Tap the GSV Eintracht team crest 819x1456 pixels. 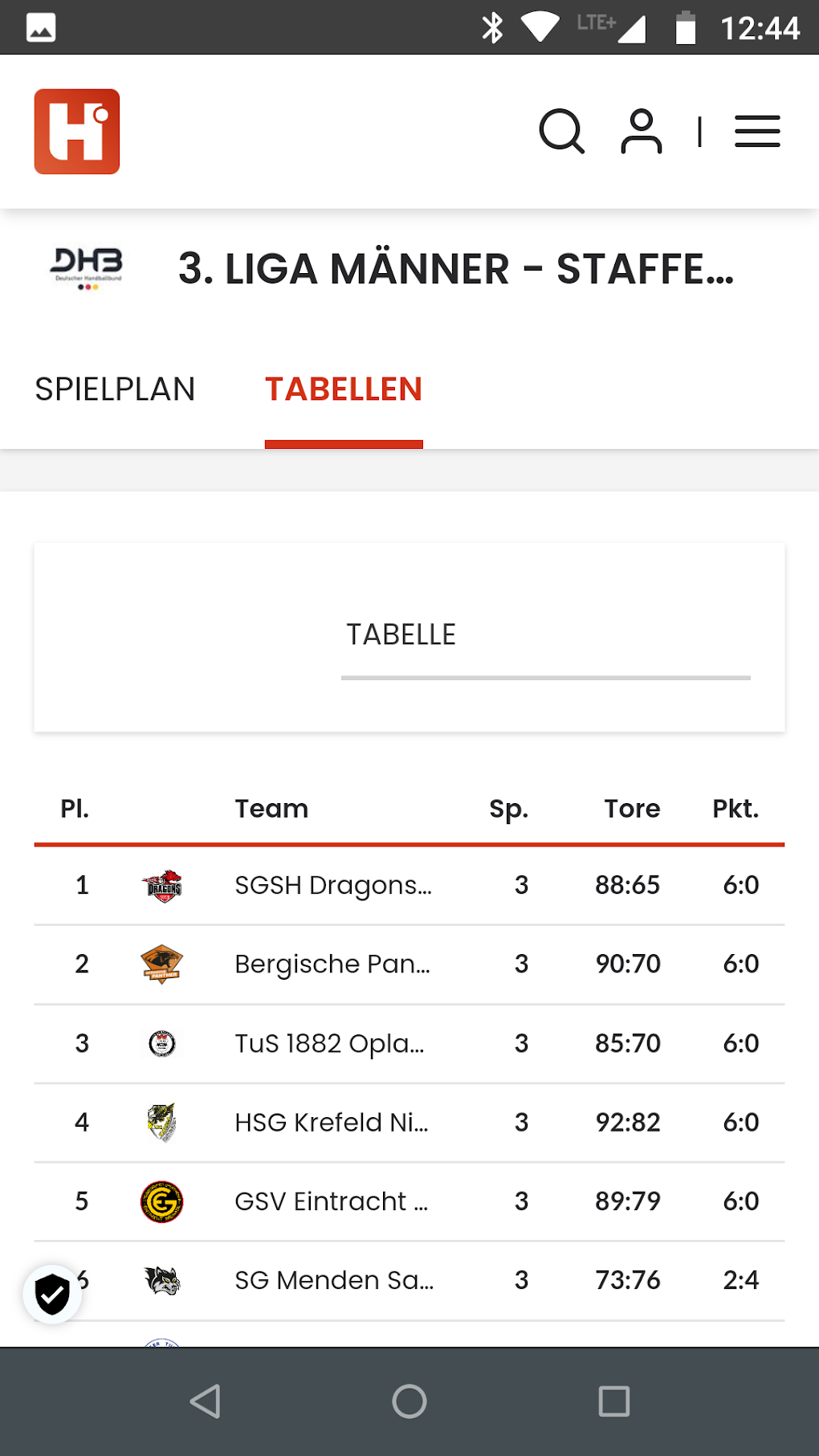[x=162, y=1201]
